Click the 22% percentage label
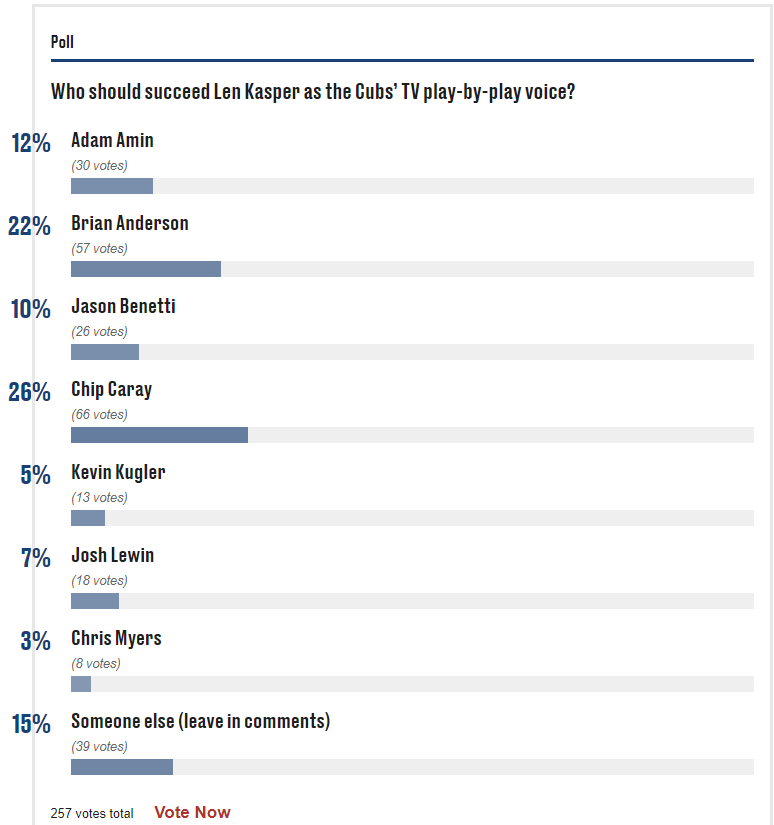This screenshot has width=774, height=825. point(29,226)
